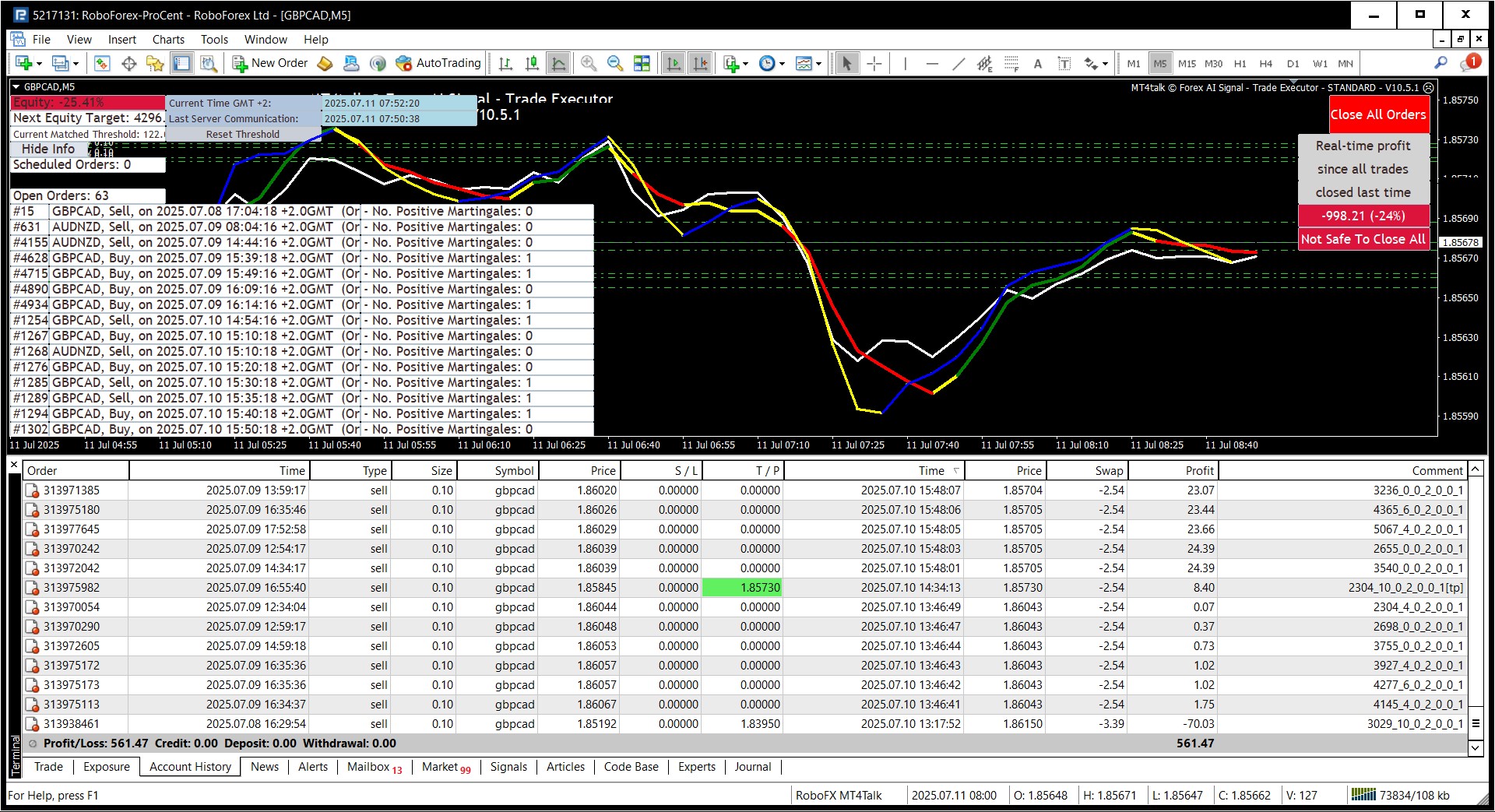Tile chart windows icon

point(642,64)
